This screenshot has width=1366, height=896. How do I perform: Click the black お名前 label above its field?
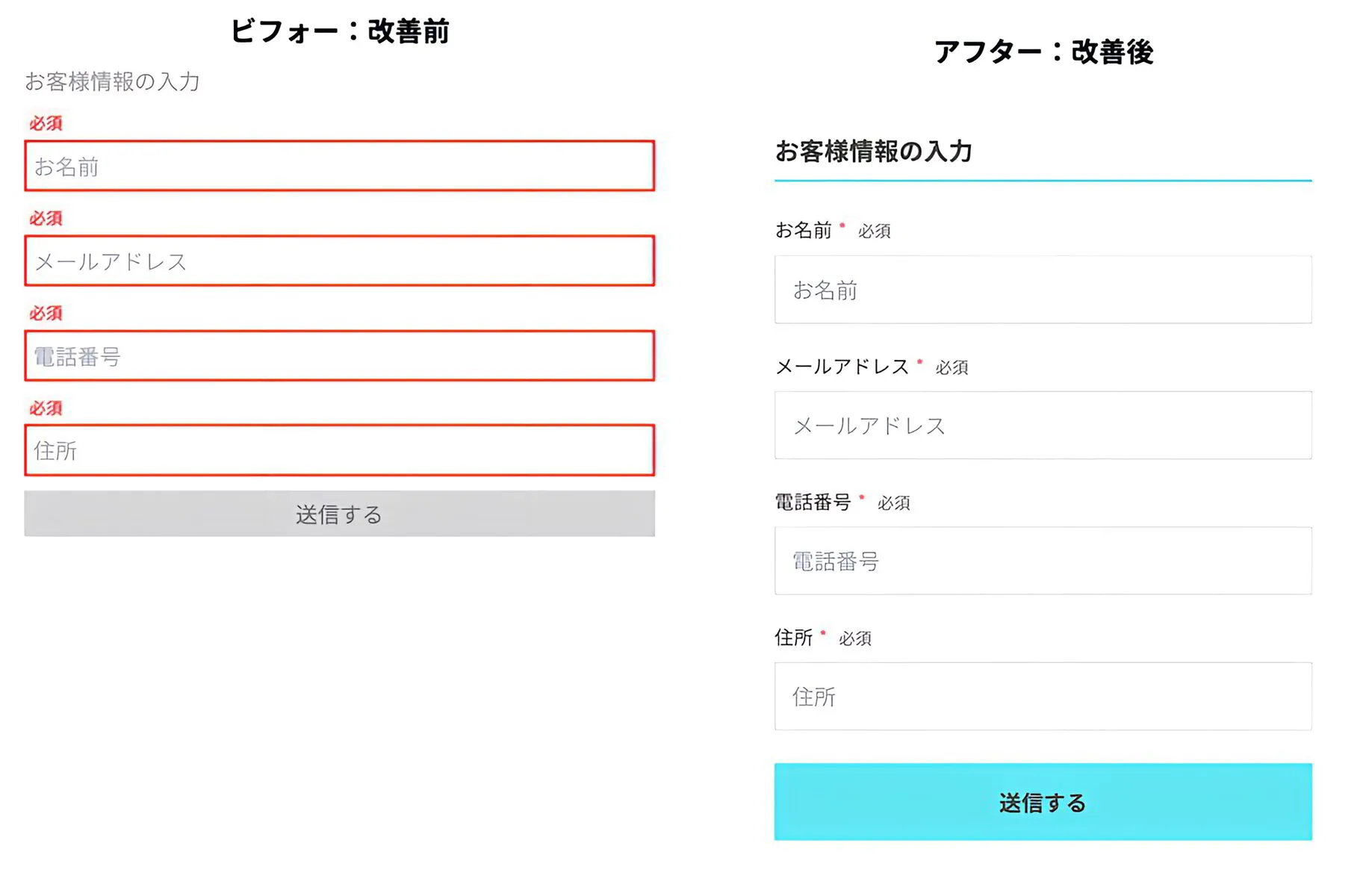pos(803,230)
